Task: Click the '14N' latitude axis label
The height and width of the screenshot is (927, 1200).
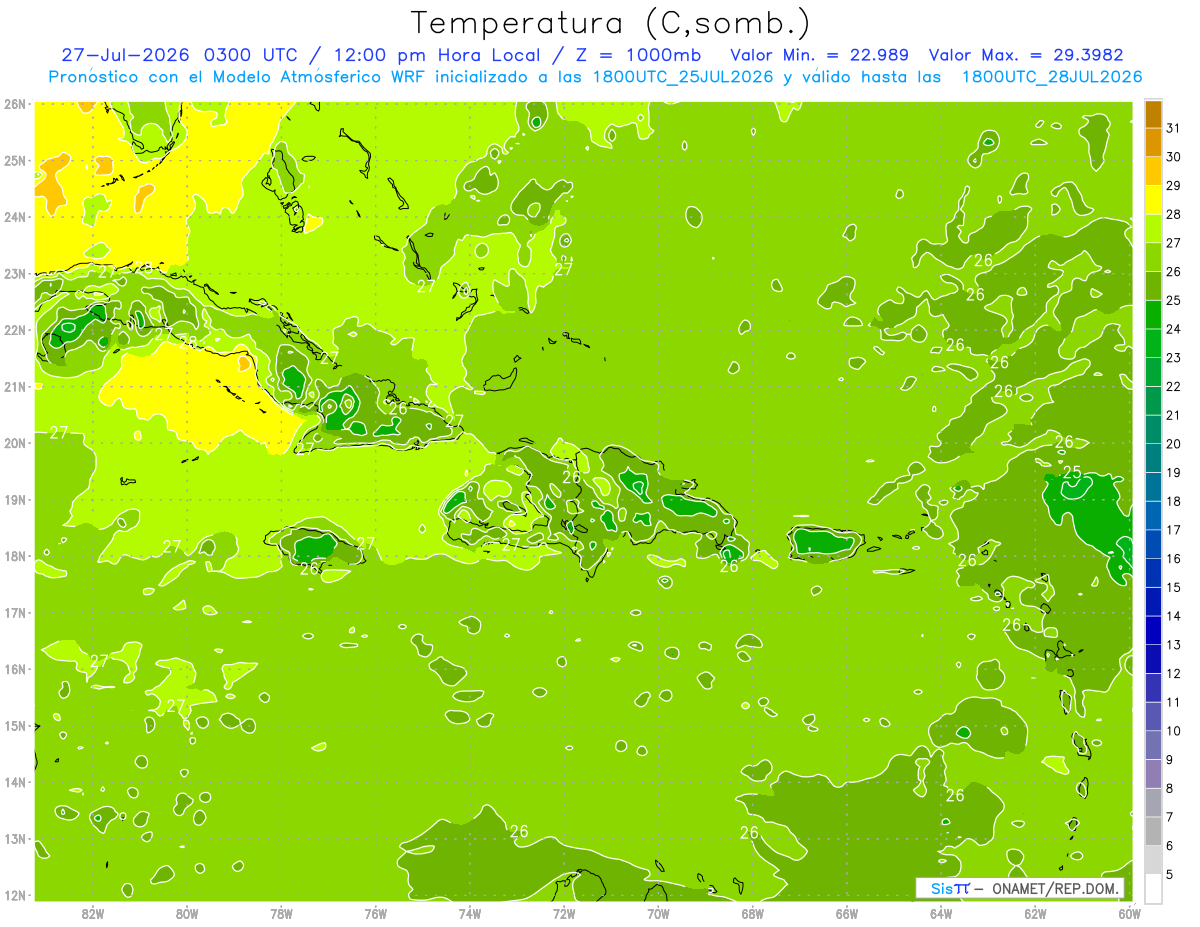Action: click(15, 782)
